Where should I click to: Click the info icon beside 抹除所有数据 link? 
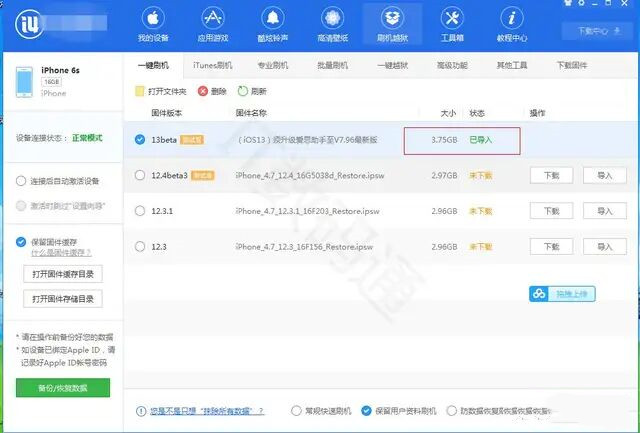pos(141,411)
